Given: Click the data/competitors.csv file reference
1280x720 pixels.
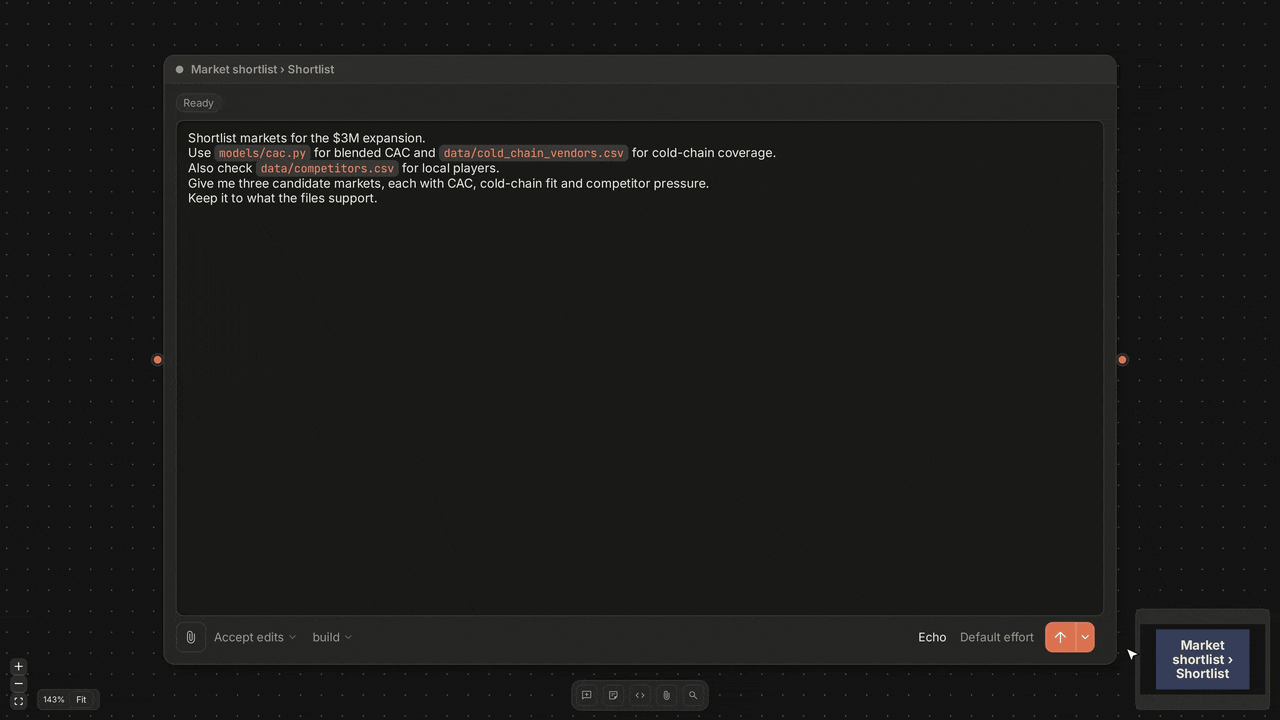Looking at the screenshot, I should (327, 168).
